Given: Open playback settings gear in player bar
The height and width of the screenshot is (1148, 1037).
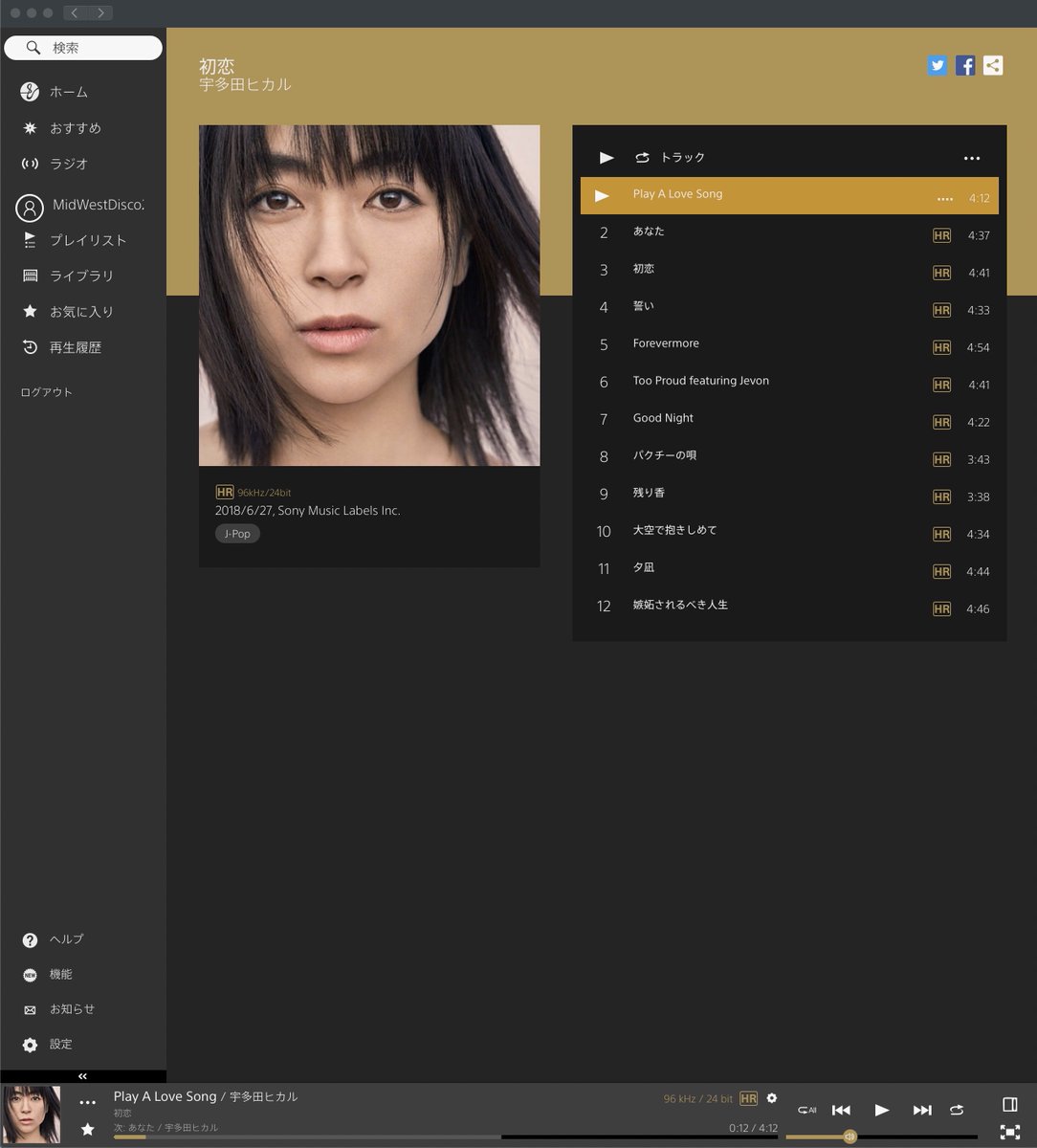Looking at the screenshot, I should pos(772,1098).
